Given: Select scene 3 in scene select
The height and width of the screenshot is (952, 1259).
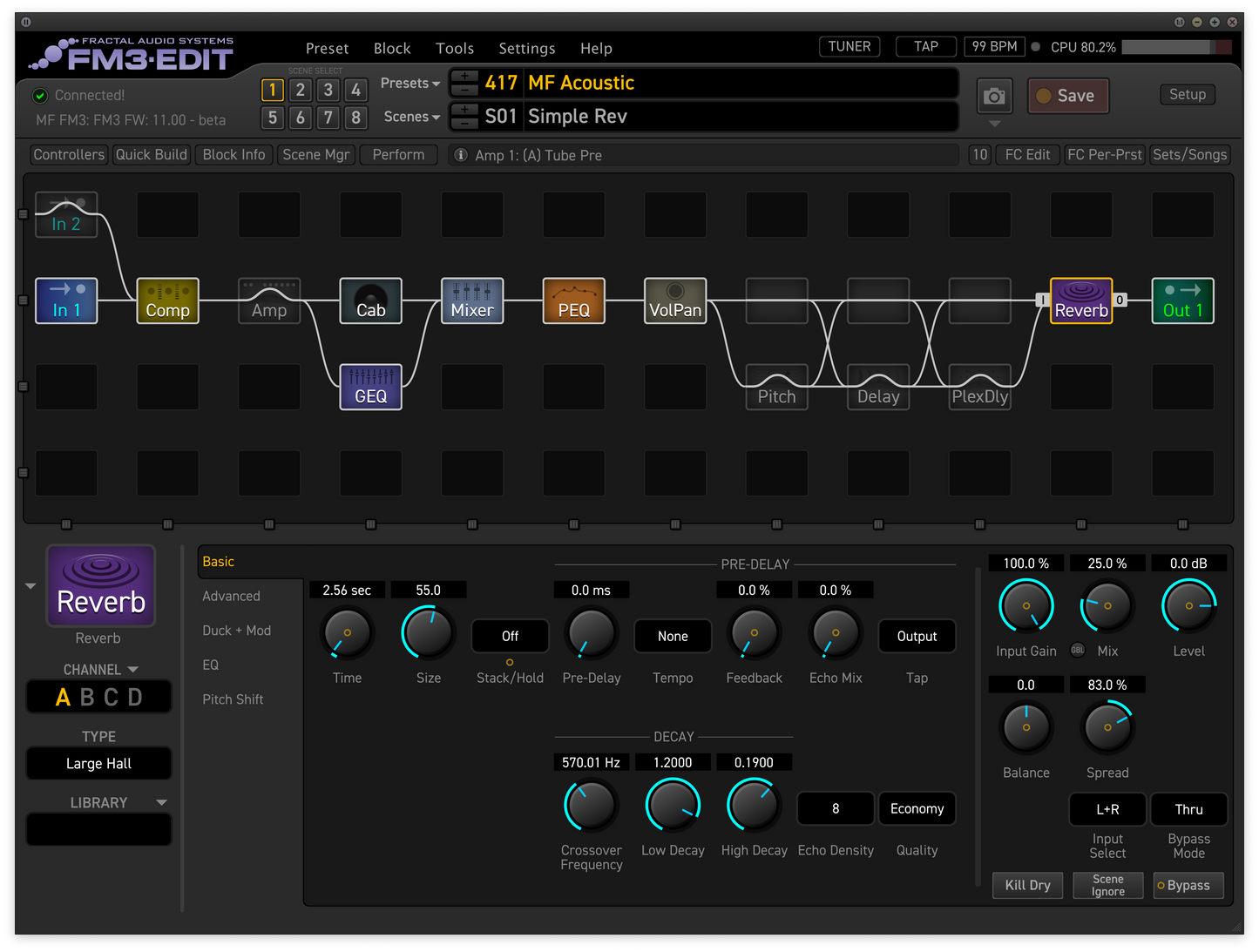Looking at the screenshot, I should point(328,90).
